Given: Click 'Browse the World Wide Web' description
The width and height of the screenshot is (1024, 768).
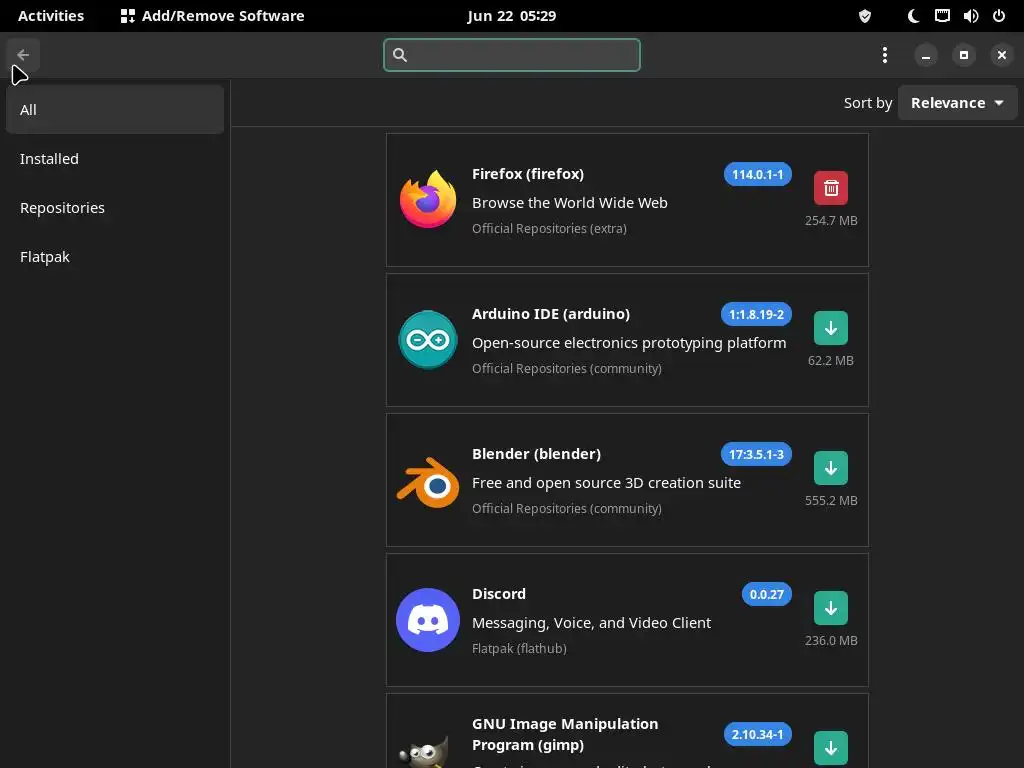Looking at the screenshot, I should 569,203.
